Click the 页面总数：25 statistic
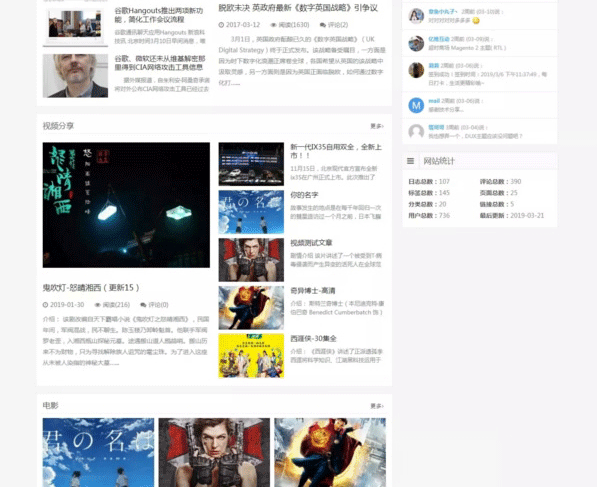This screenshot has height=487, width=597. [499, 193]
